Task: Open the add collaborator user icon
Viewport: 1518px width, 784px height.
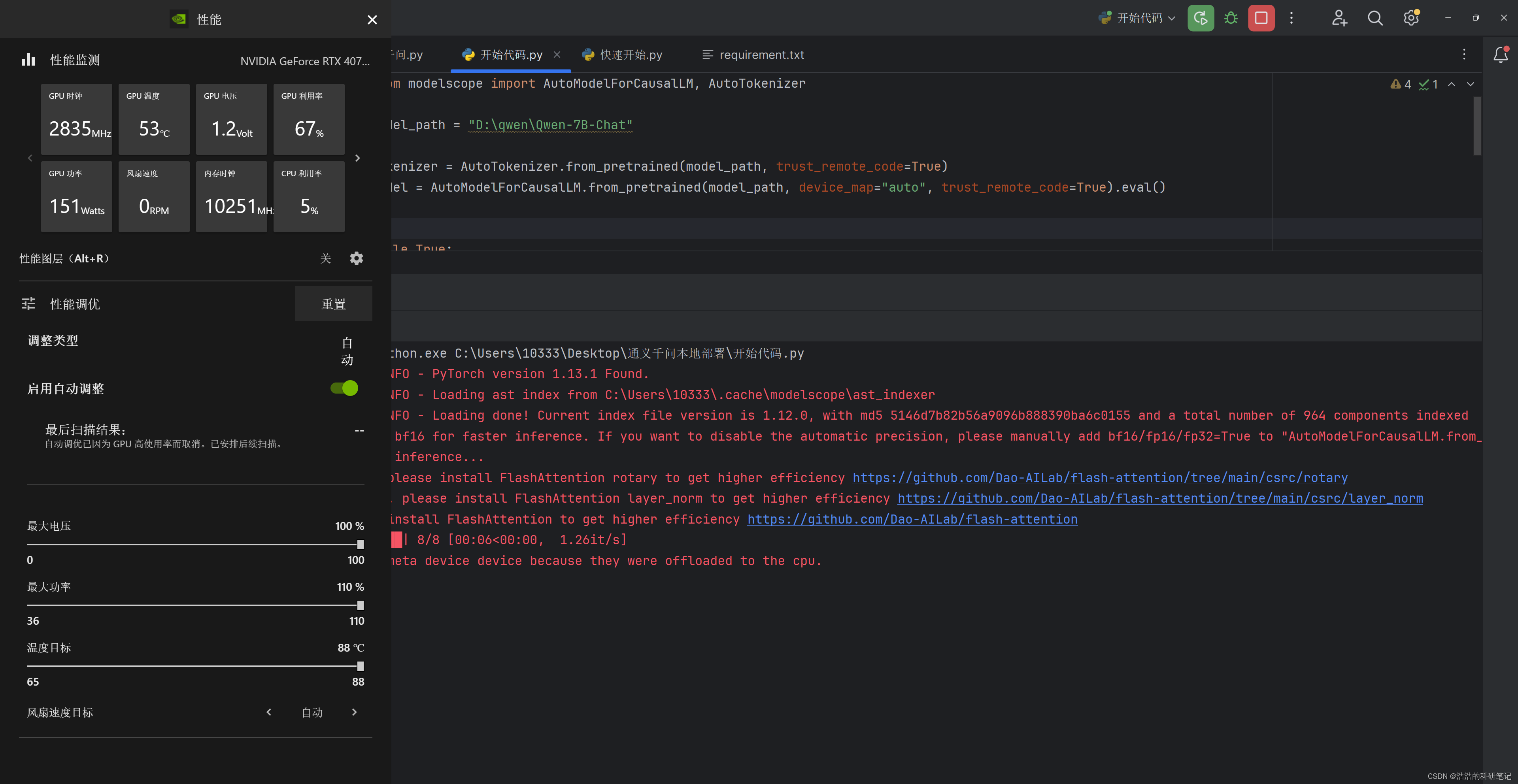Action: 1339,18
